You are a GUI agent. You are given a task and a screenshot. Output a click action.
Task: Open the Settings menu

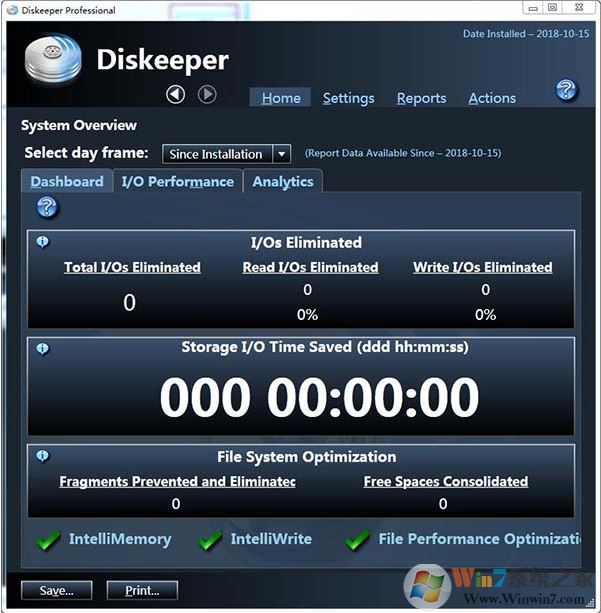click(348, 98)
